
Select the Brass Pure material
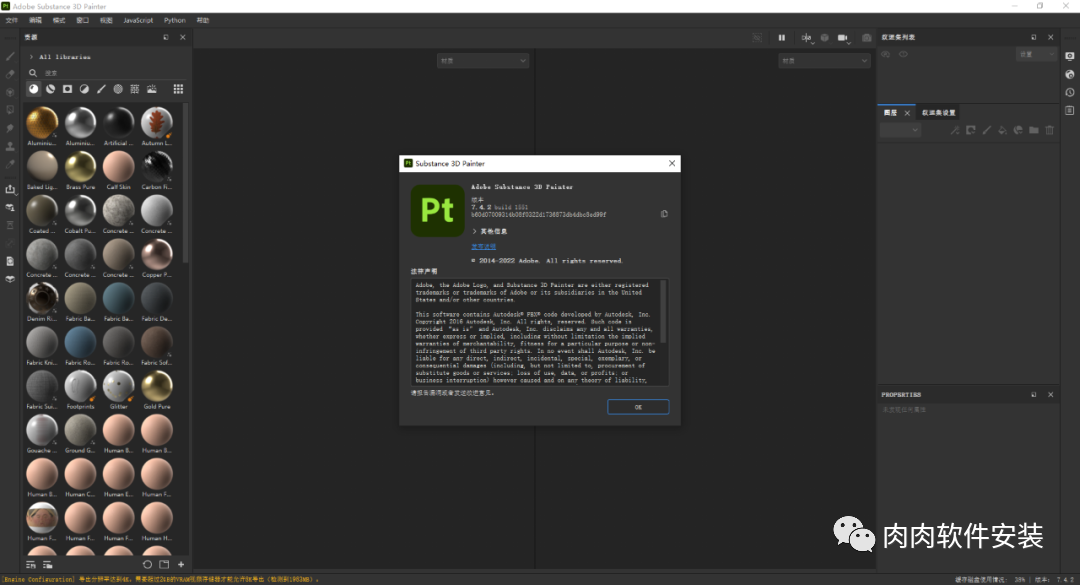80,167
